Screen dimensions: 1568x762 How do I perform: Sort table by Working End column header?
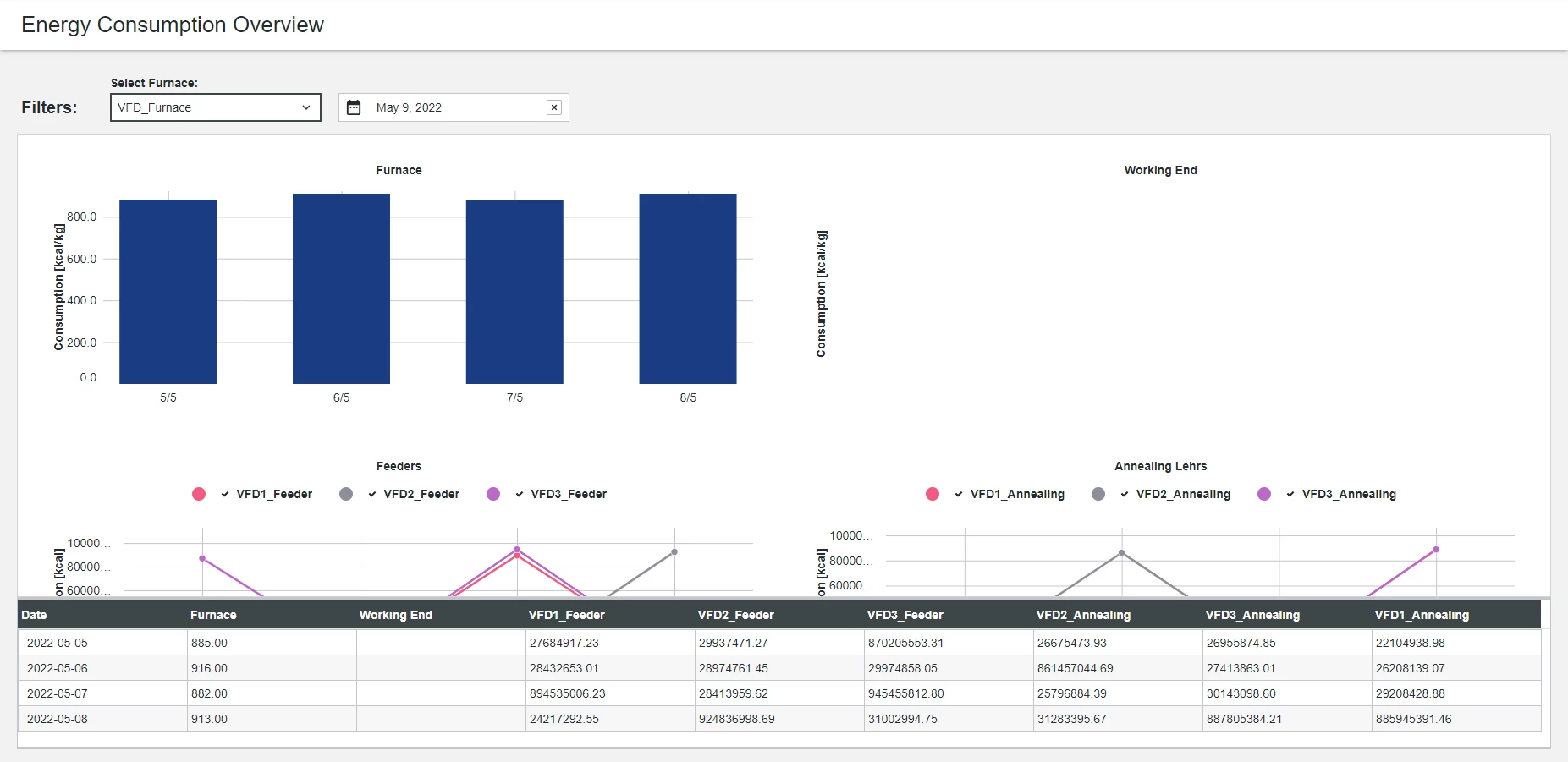click(x=441, y=615)
